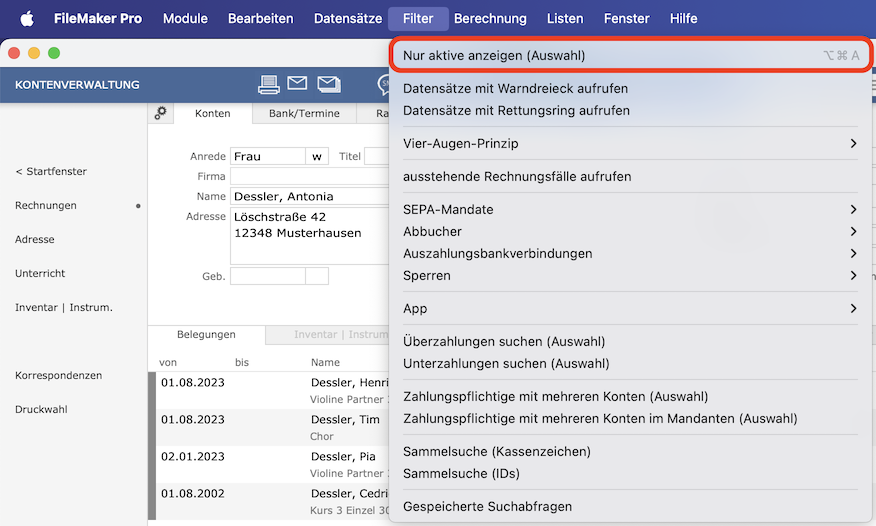Screen dimensions: 876x526
Task: Click the stacked envelopes mail icon
Action: click(x=329, y=84)
